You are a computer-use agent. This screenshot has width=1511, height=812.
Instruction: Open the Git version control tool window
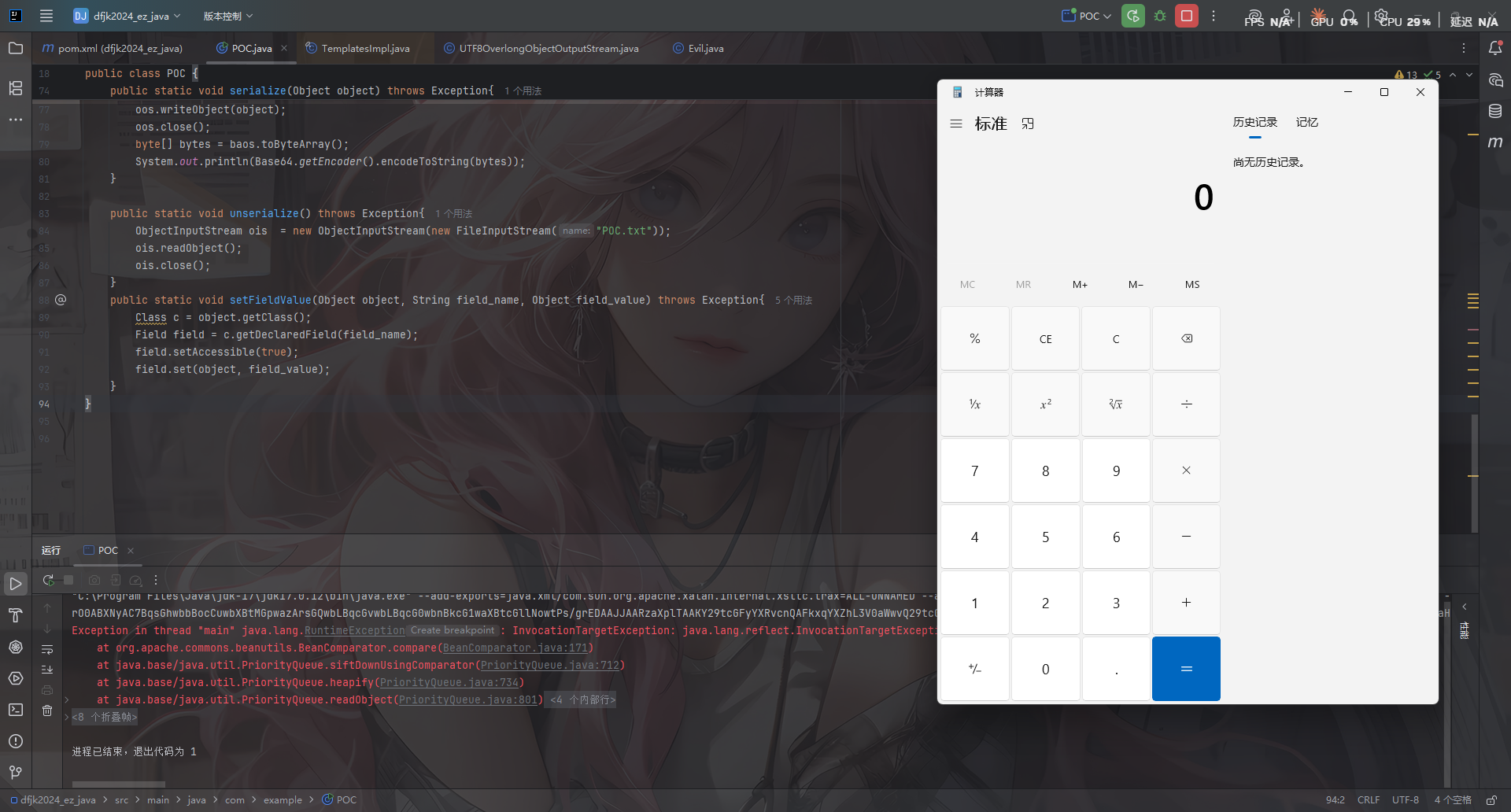coord(16,773)
